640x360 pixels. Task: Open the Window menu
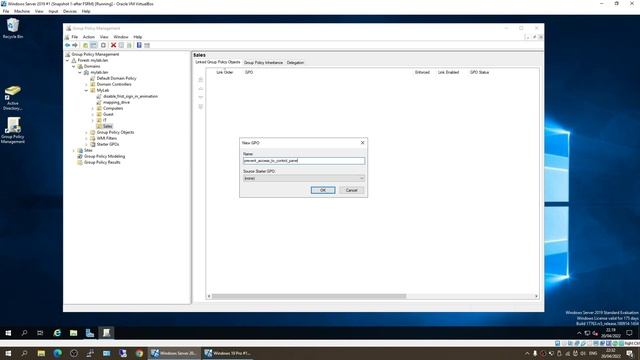click(x=120, y=37)
